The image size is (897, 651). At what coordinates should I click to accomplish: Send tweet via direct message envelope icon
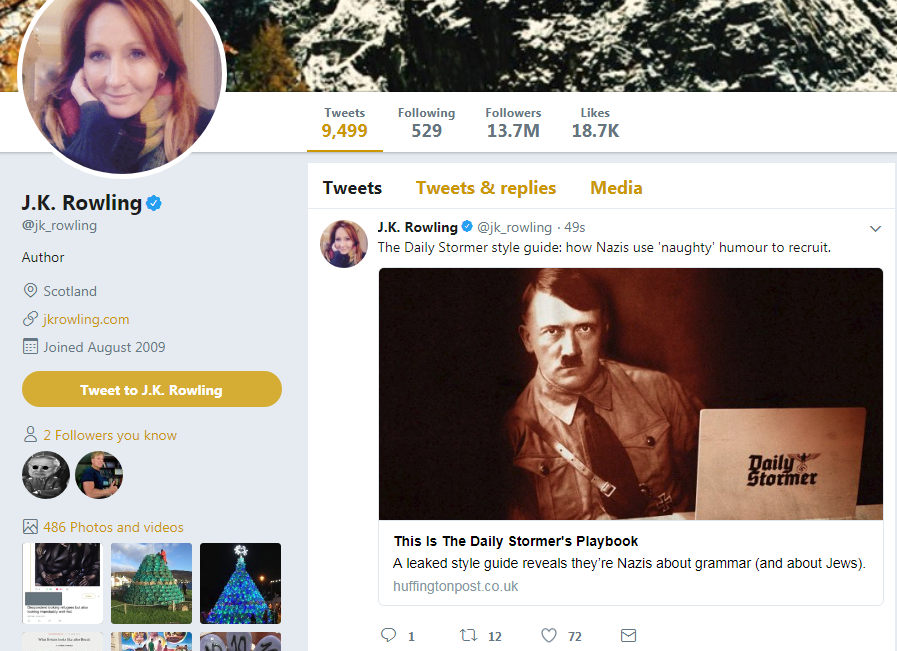[629, 635]
